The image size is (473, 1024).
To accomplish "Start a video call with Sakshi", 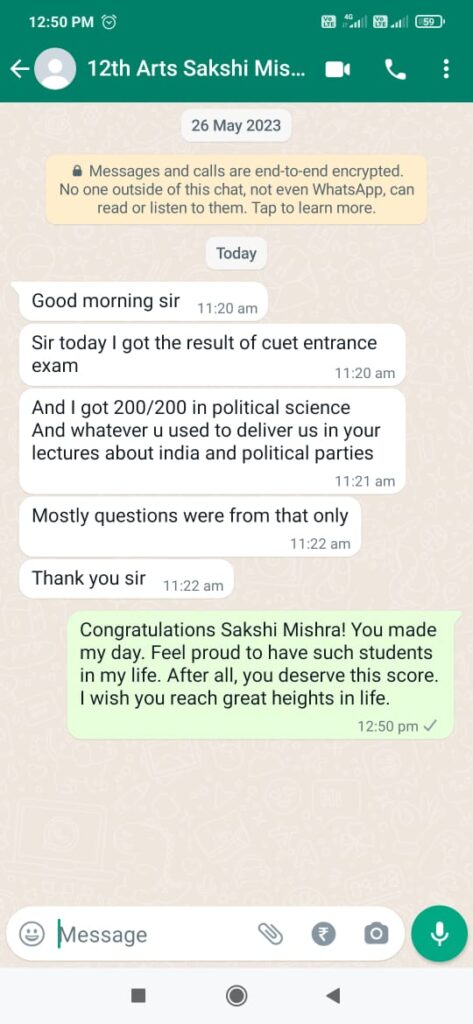I will click(338, 69).
